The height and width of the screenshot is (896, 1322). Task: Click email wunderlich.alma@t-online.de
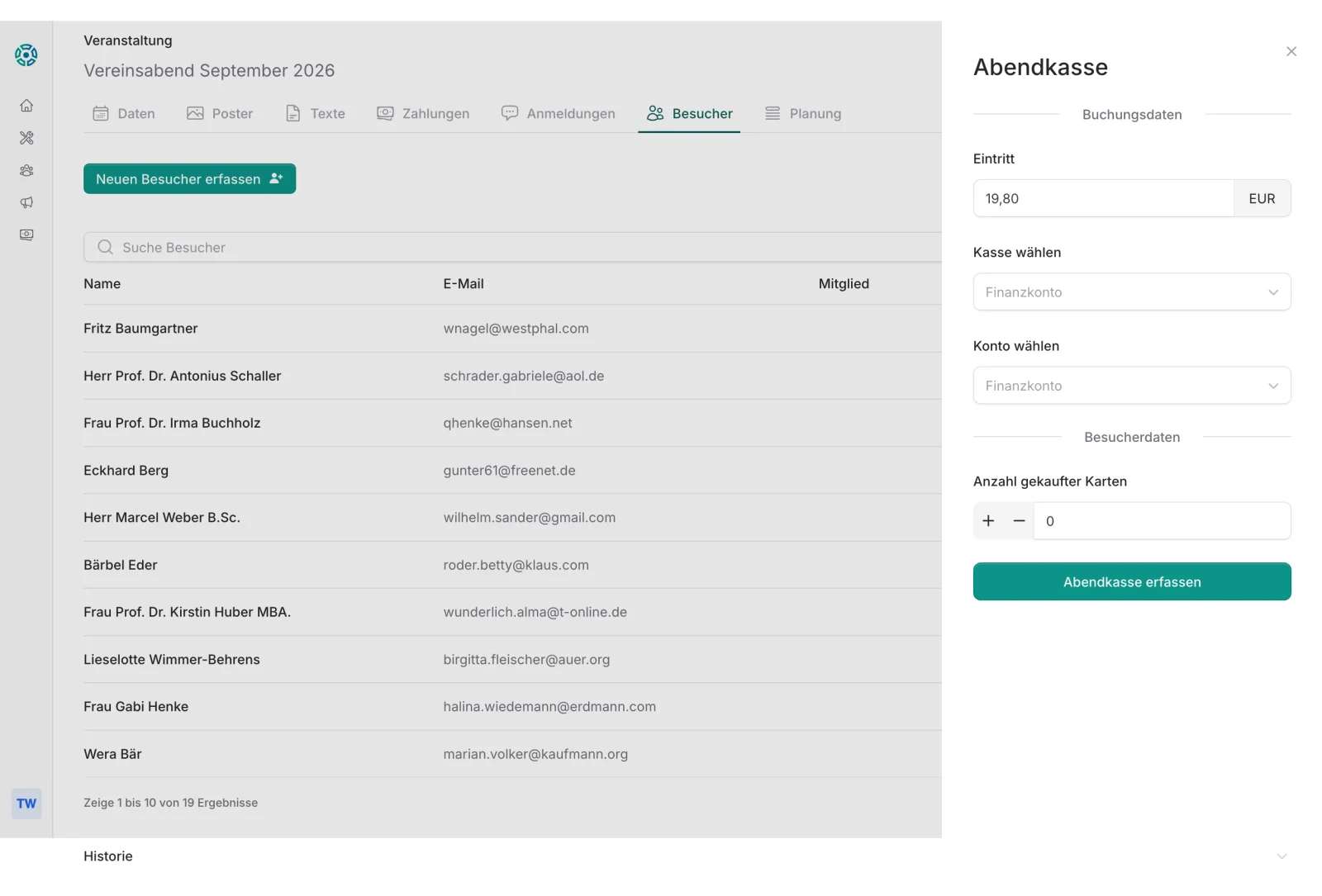point(535,612)
